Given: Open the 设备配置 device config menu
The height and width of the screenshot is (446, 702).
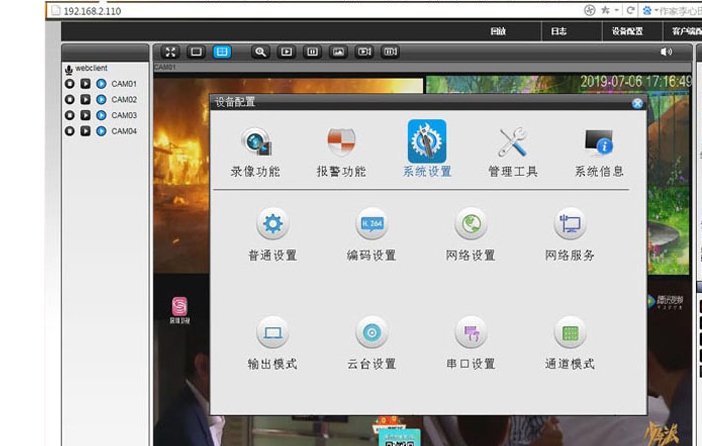Looking at the screenshot, I should (628, 32).
